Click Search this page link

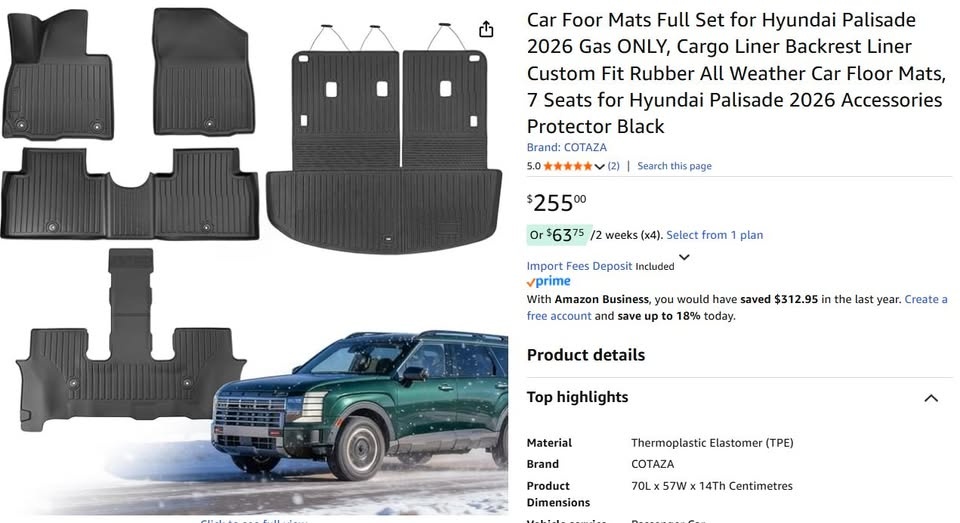674,166
